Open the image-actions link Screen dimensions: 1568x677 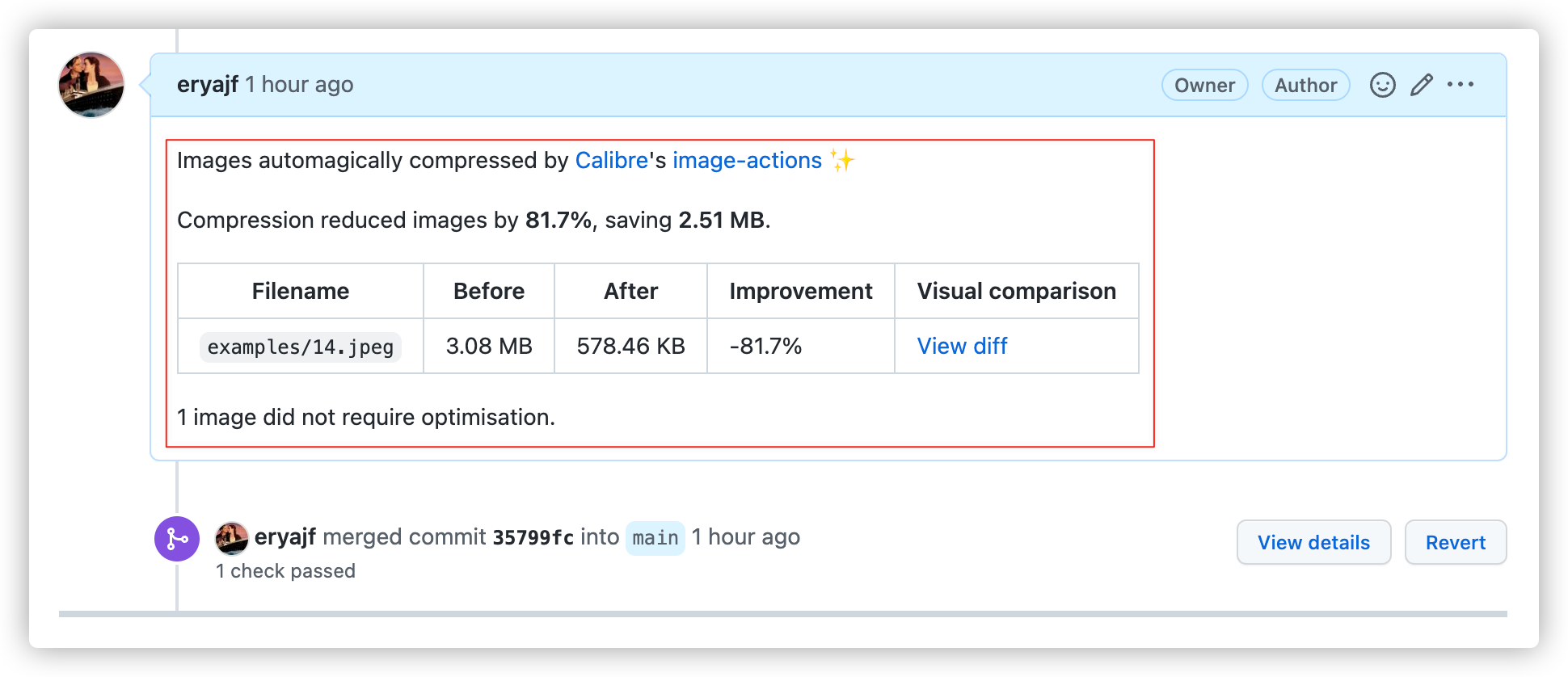[747, 161]
